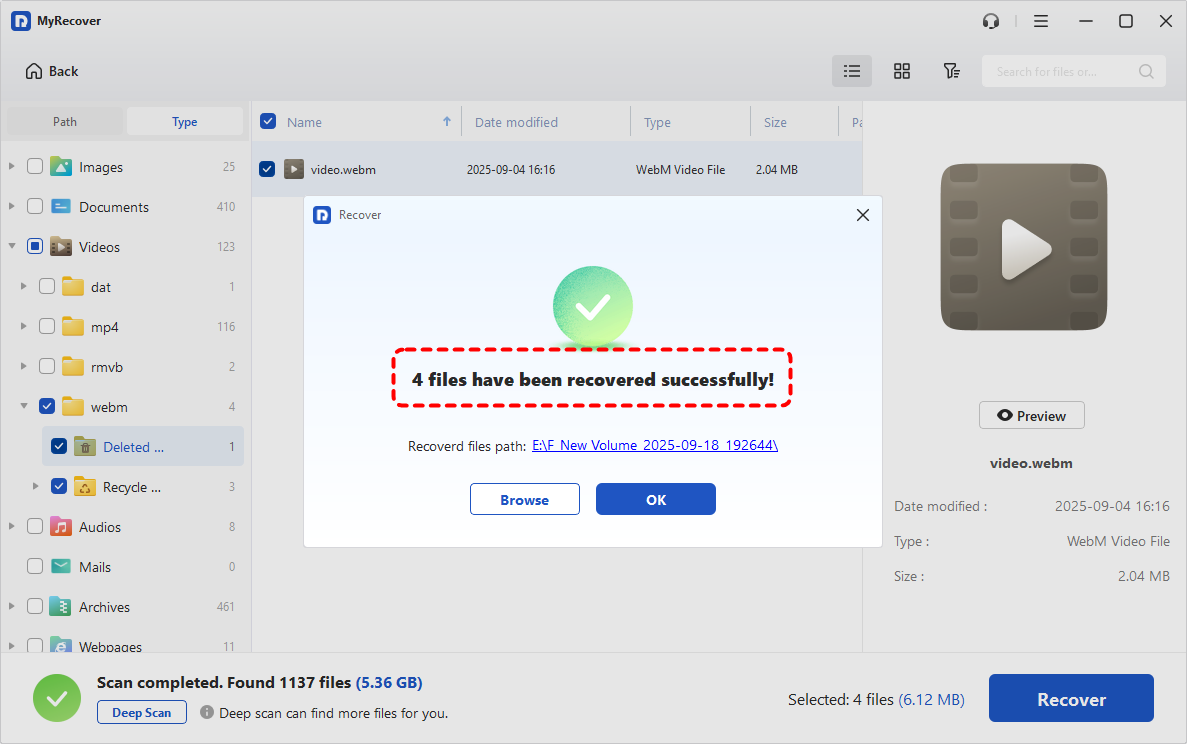Click the webm folder icon
1187x744 pixels.
click(x=73, y=407)
